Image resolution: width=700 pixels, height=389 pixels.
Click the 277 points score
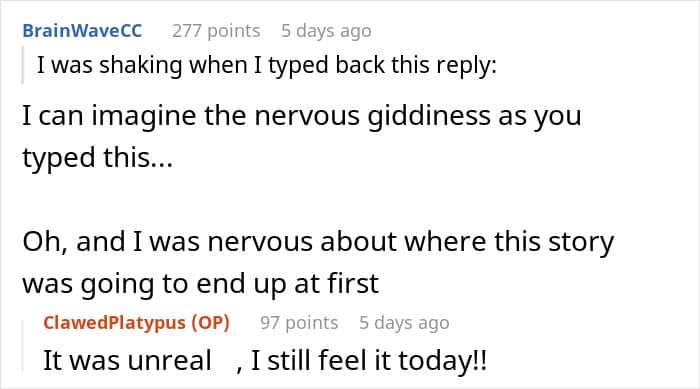[216, 31]
